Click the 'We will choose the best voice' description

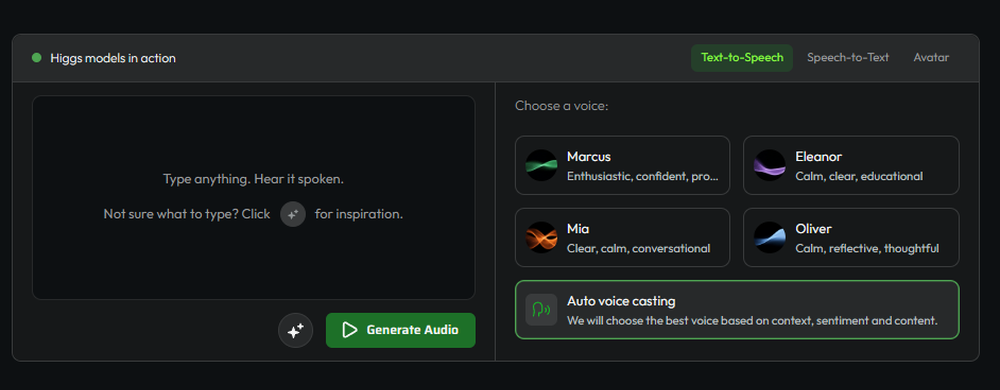(x=753, y=321)
